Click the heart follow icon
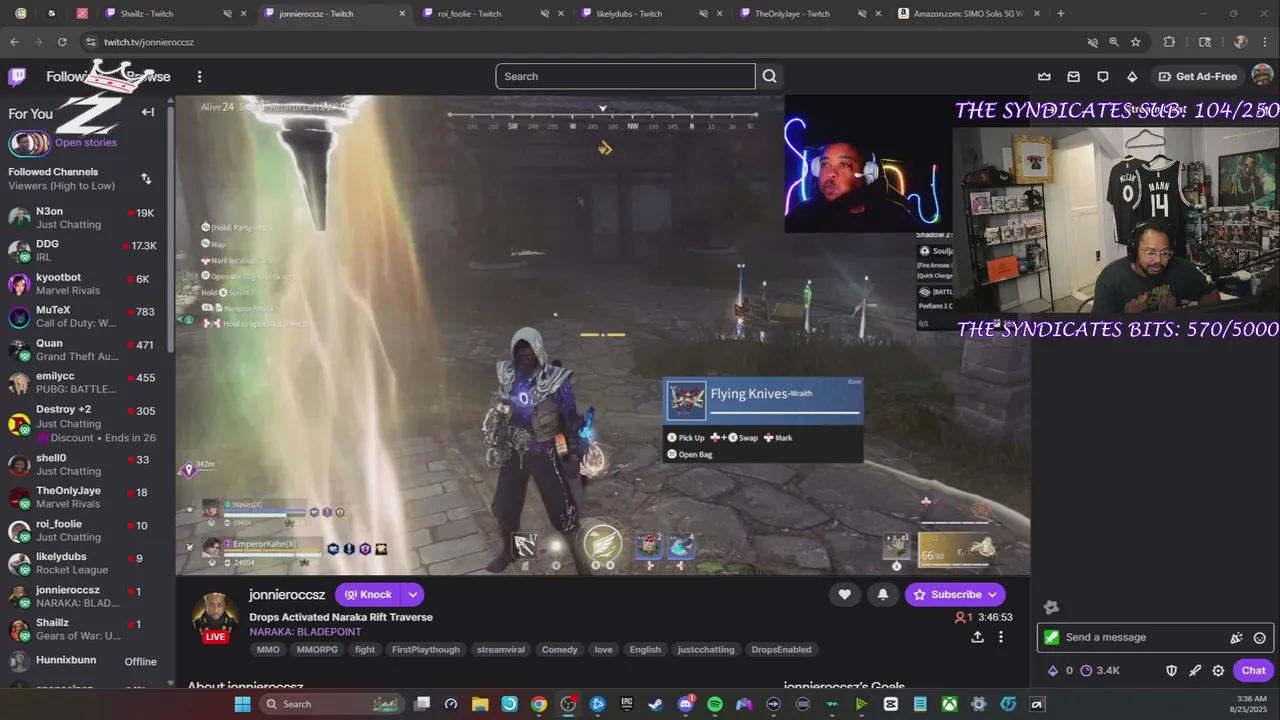 tap(844, 594)
